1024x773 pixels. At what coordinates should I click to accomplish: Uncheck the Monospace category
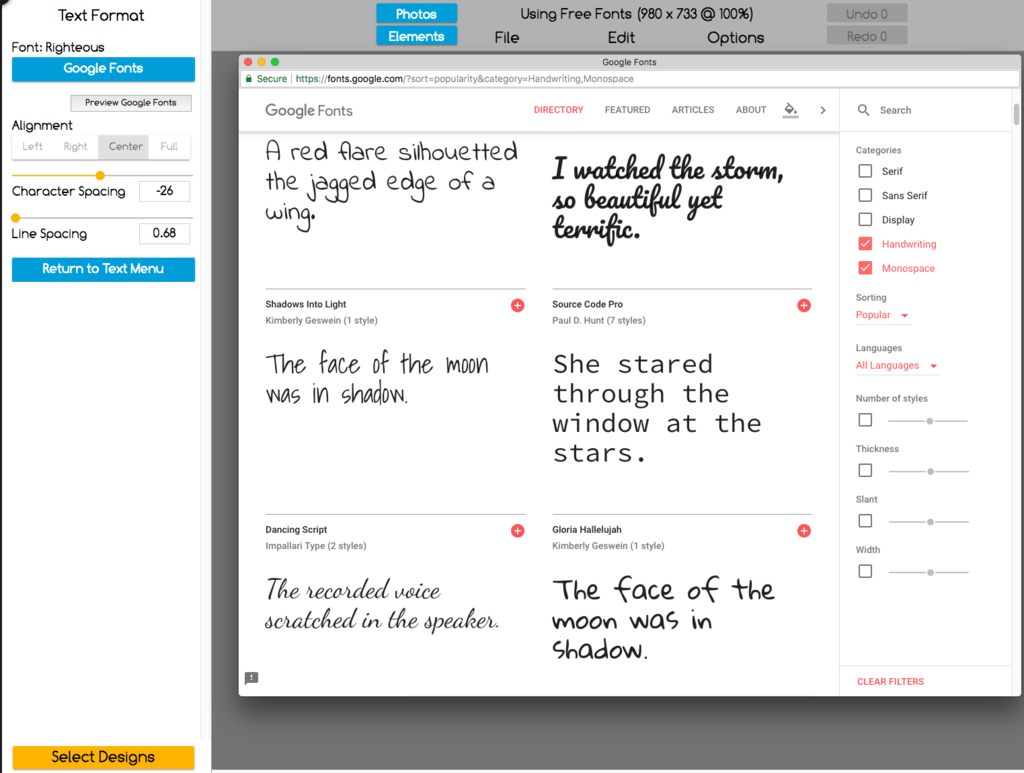click(865, 268)
